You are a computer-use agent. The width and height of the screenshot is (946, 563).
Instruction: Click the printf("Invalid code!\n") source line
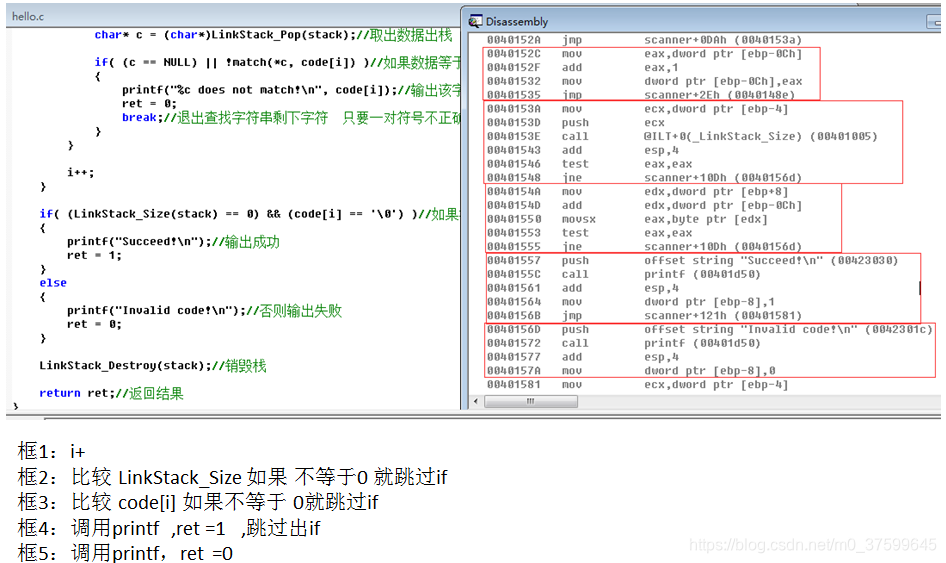(205, 311)
